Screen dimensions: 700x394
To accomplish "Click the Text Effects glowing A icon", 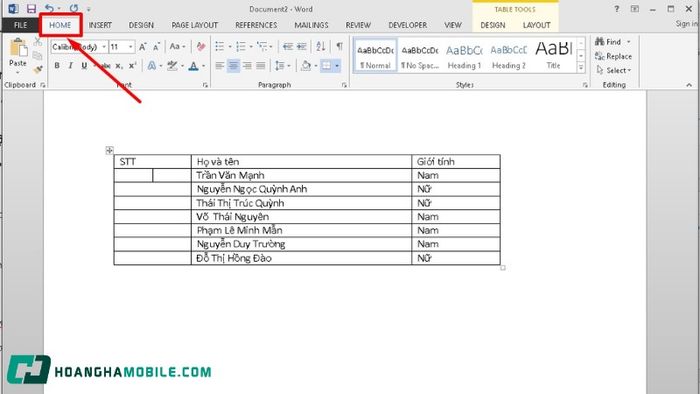I will click(x=152, y=66).
